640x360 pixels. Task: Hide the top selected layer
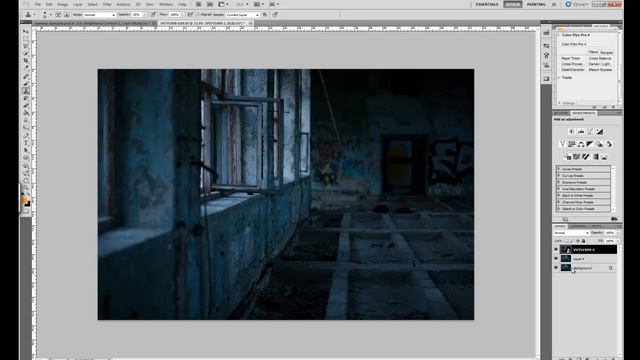[x=556, y=249]
